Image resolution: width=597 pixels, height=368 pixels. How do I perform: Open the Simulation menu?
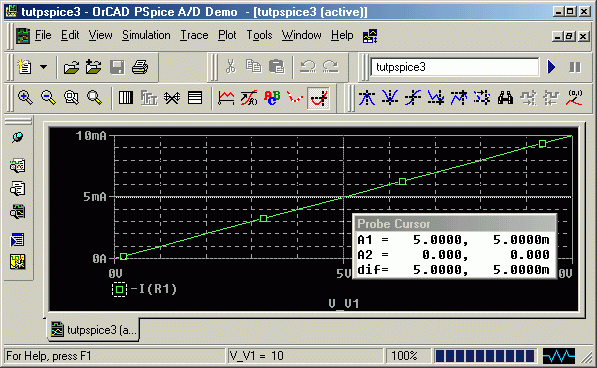146,35
